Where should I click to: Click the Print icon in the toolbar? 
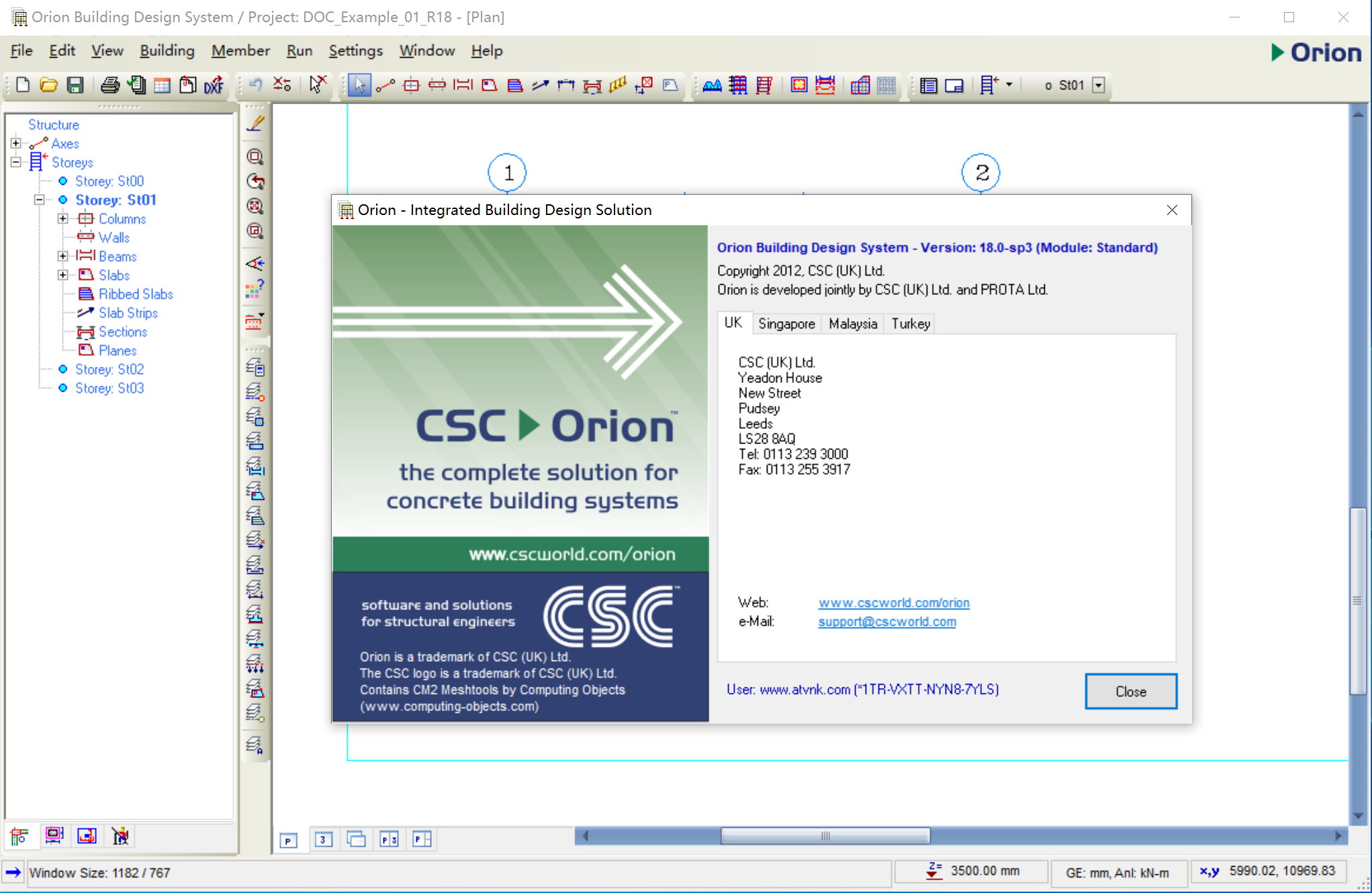(x=110, y=85)
